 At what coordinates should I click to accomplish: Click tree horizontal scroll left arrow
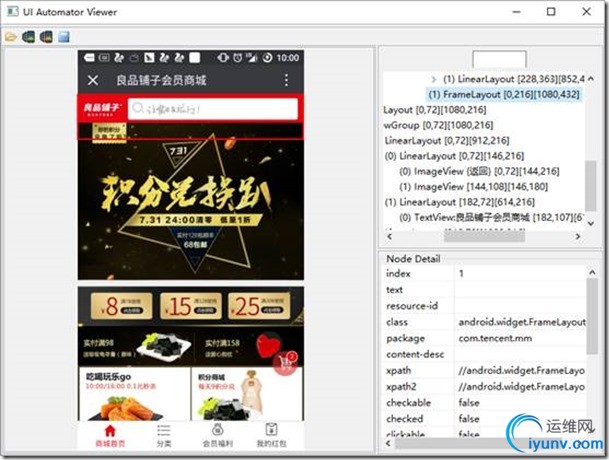tap(390, 236)
